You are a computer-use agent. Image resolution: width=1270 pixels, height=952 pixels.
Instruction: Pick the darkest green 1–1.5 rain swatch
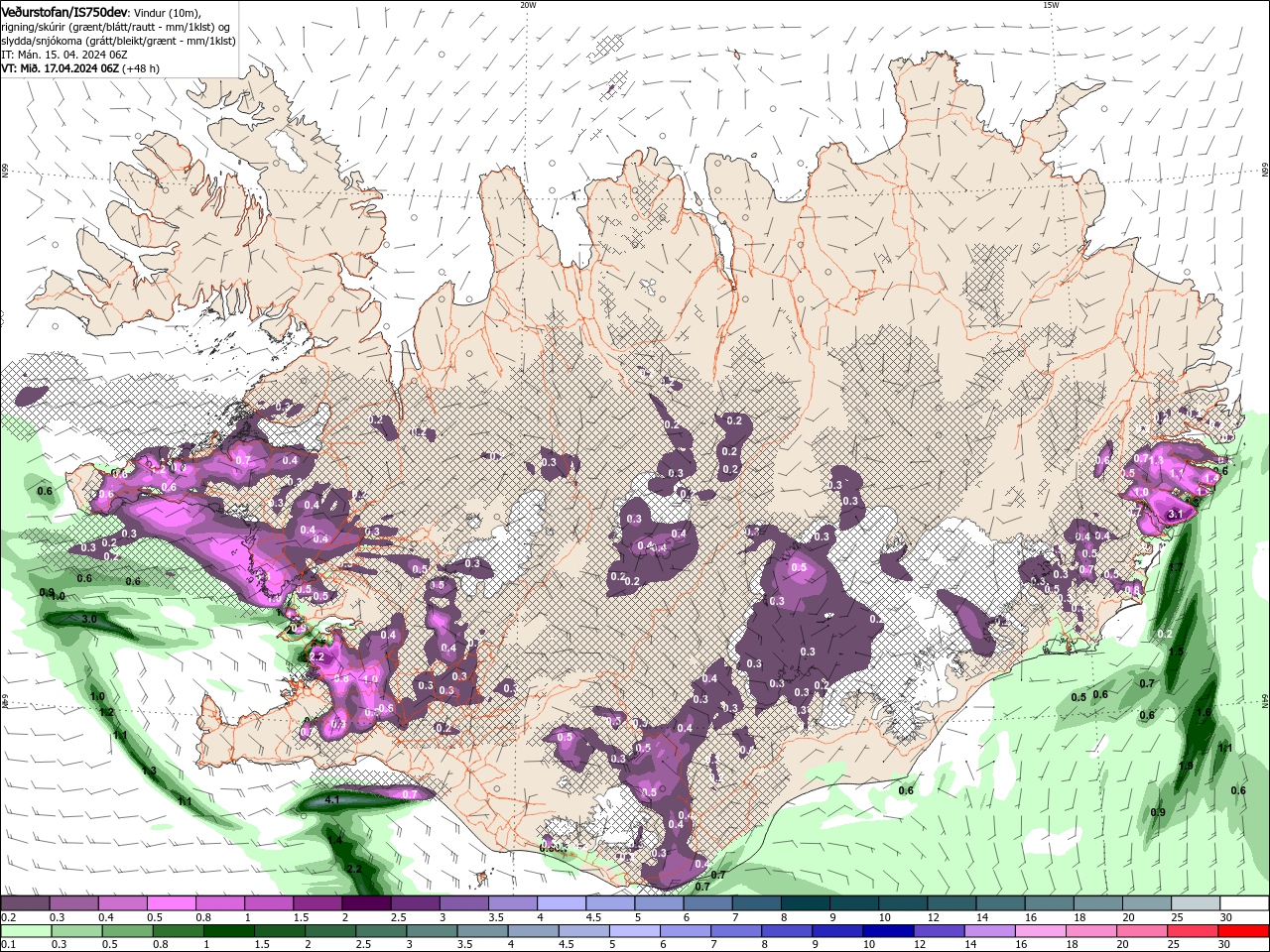tap(229, 931)
